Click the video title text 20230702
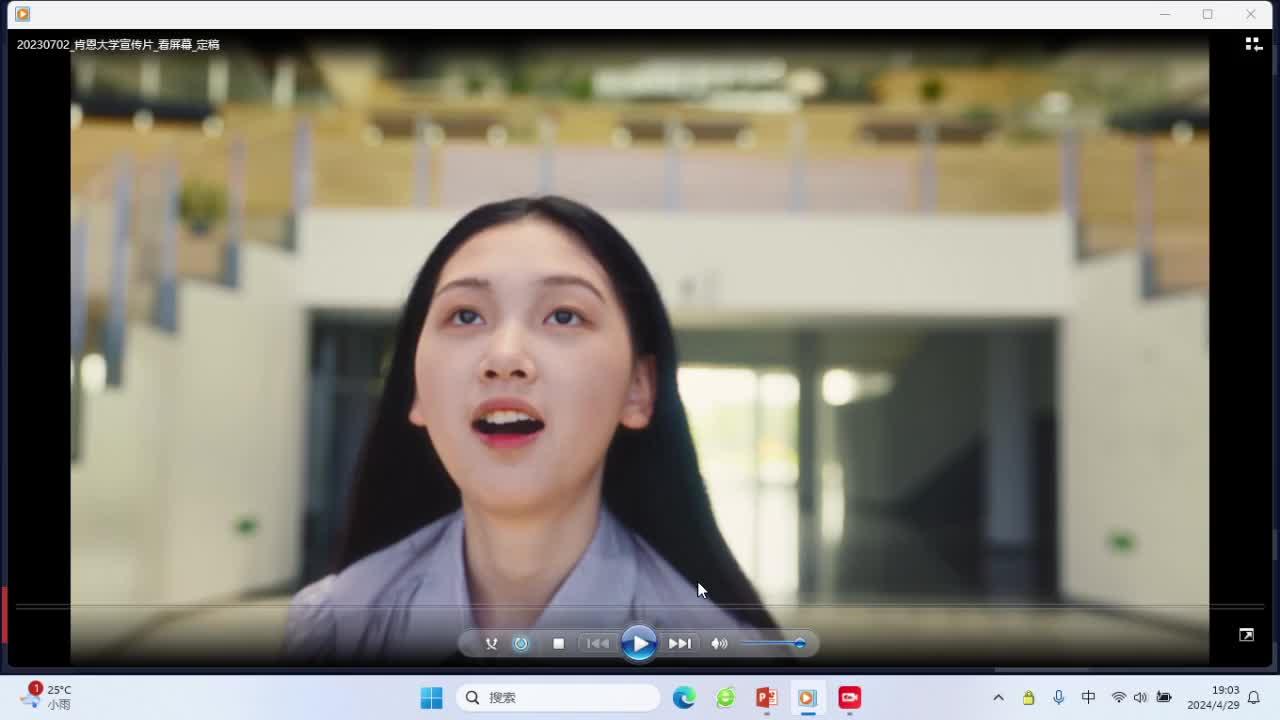 [118, 45]
